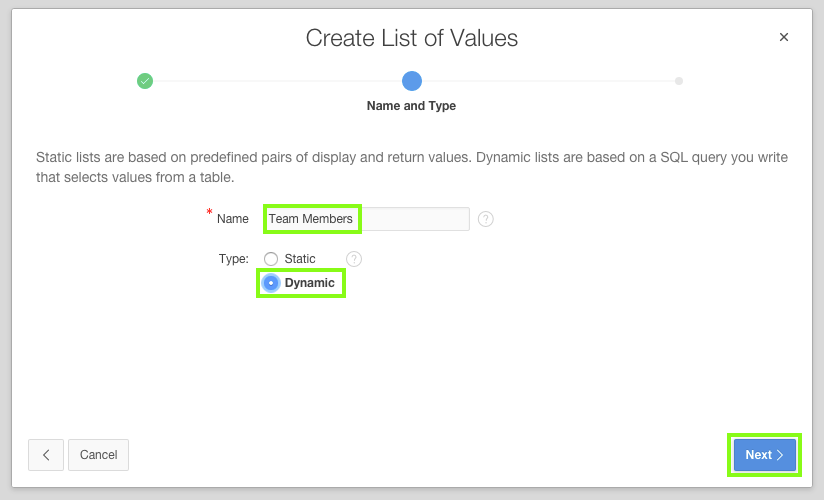824x500 pixels.
Task: Jump to the final gray wizard step dot
Action: tap(679, 81)
